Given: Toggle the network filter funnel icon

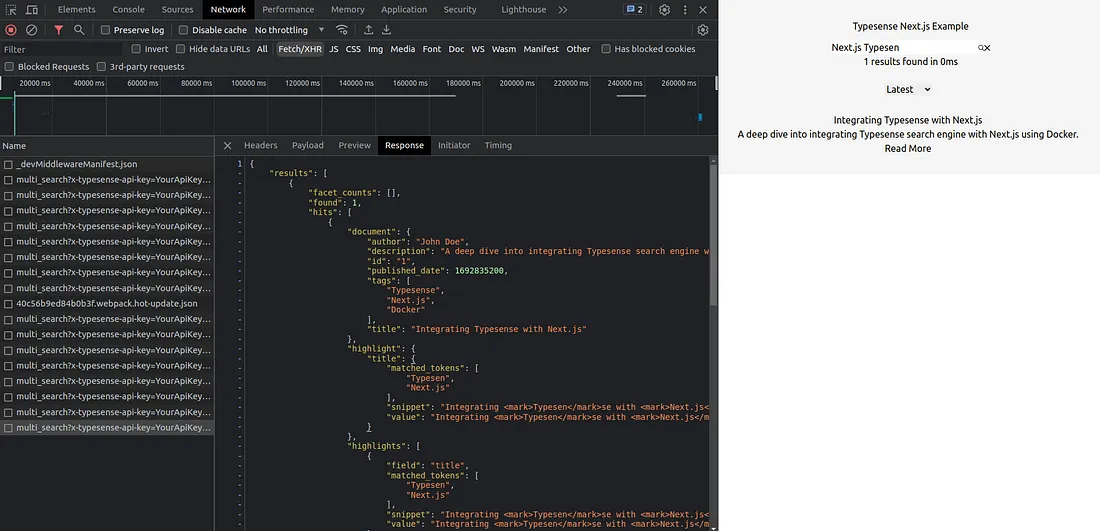Looking at the screenshot, I should pyautogui.click(x=58, y=30).
